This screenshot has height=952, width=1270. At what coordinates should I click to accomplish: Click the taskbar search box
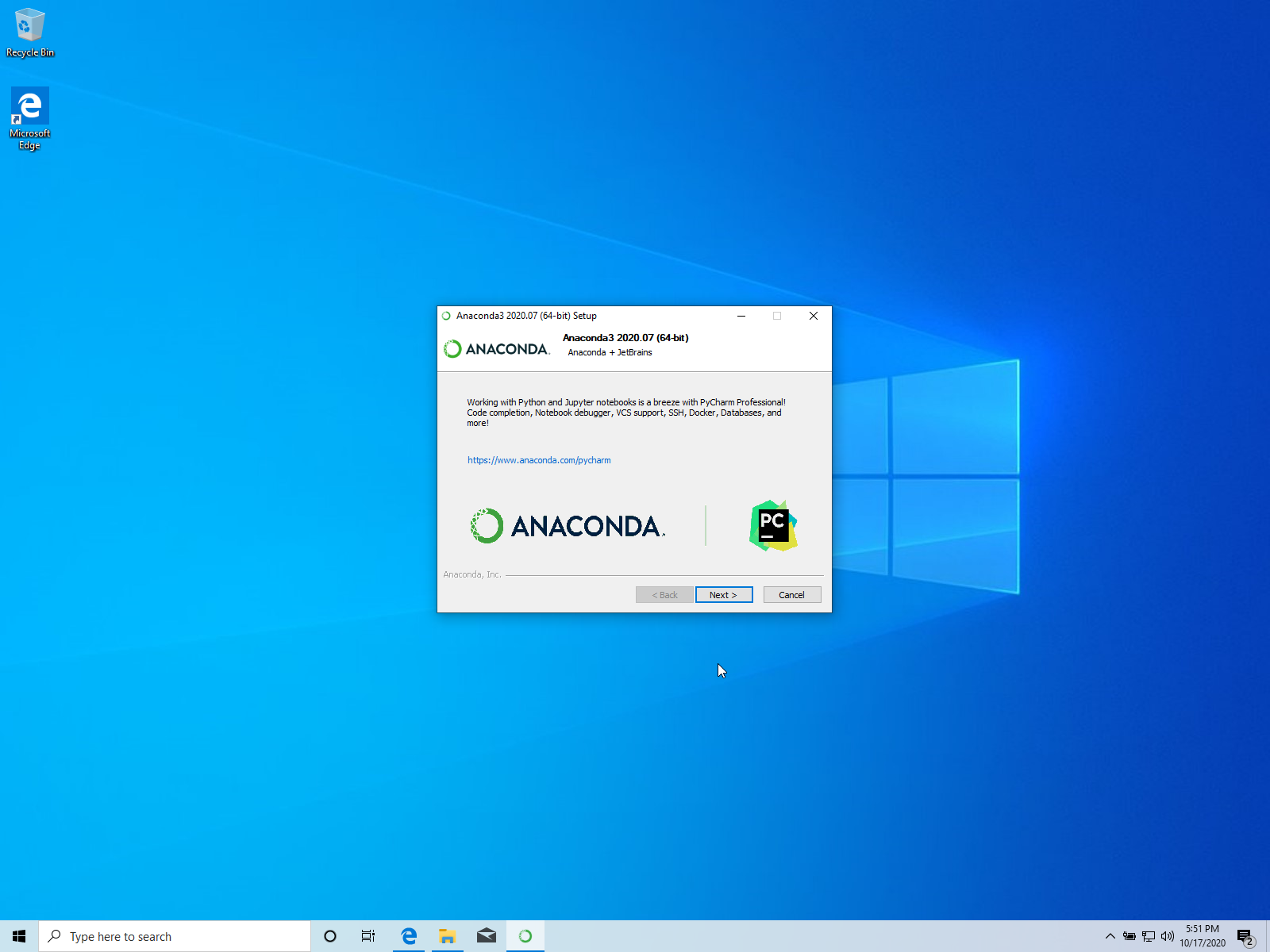point(175,936)
